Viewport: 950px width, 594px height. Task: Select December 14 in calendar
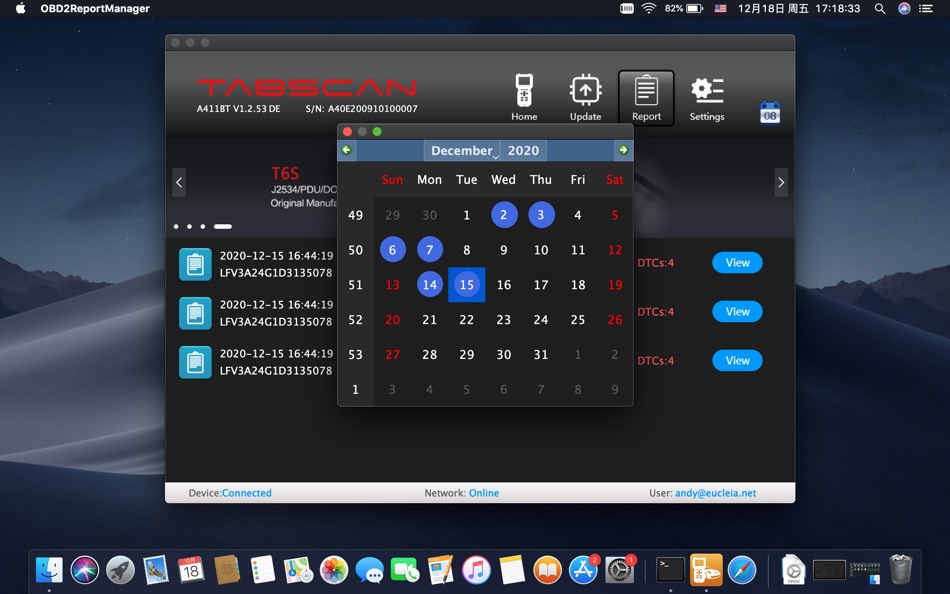[430, 284]
